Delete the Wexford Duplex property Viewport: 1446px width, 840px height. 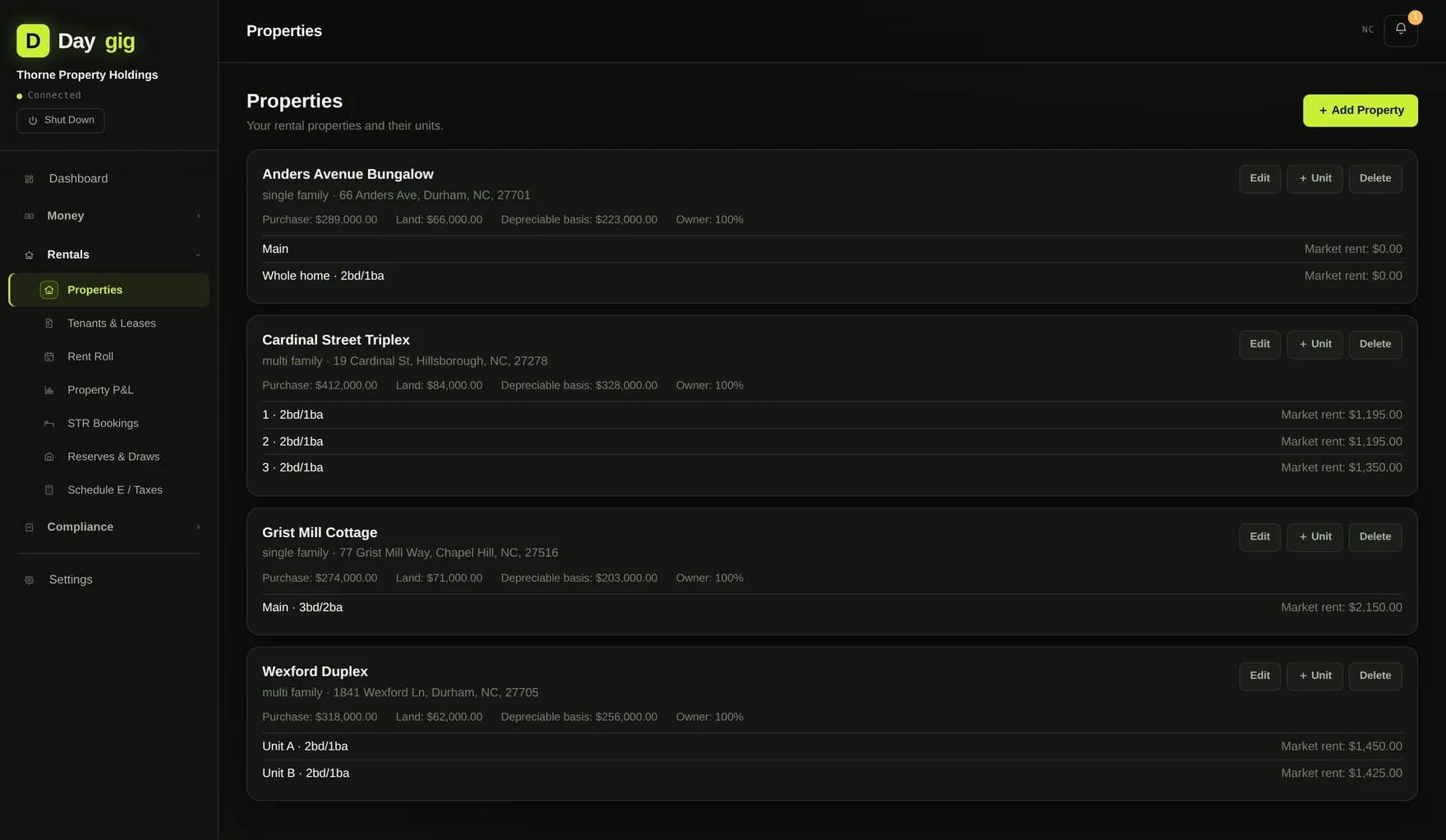coord(1375,676)
